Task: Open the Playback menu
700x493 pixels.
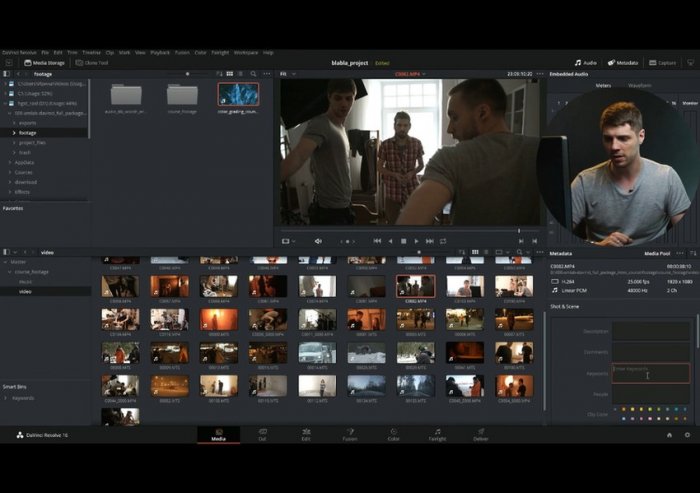Action: (x=160, y=52)
